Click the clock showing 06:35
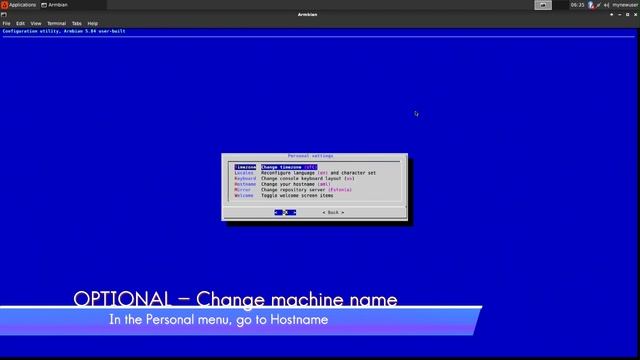This screenshot has width=640, height=360. click(577, 5)
